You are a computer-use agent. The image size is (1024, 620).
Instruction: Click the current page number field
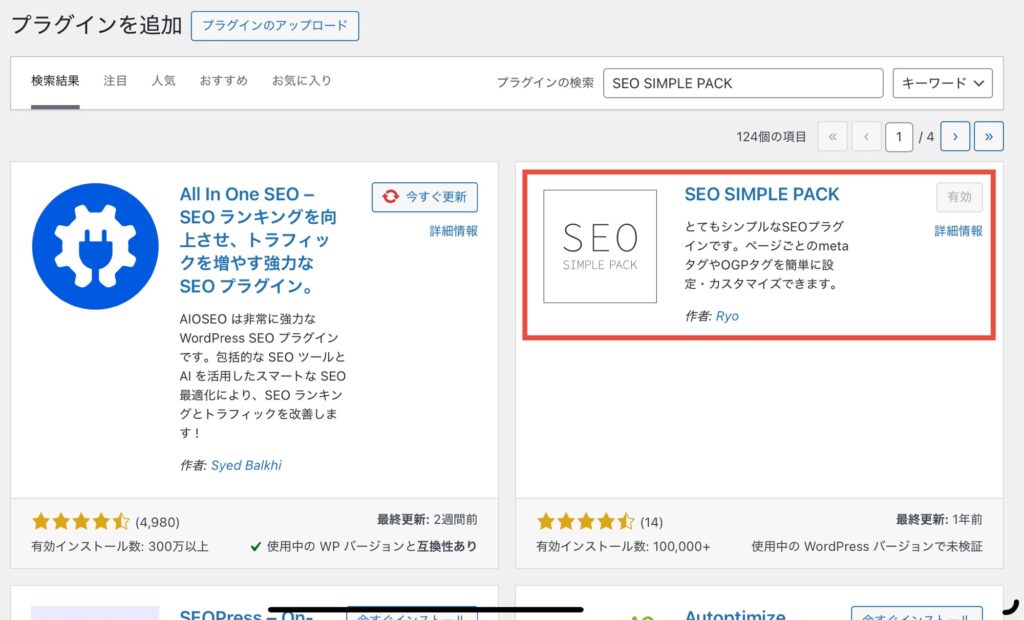tap(899, 136)
